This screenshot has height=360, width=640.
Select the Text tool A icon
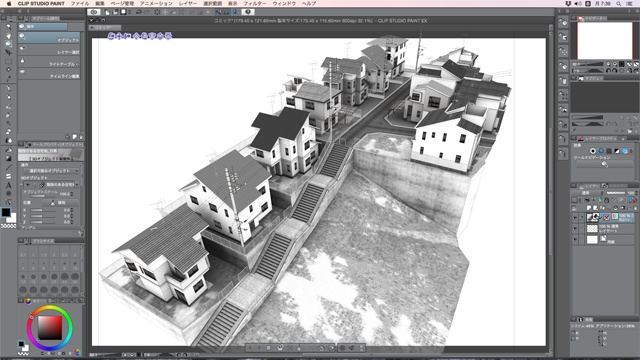pos(8,185)
